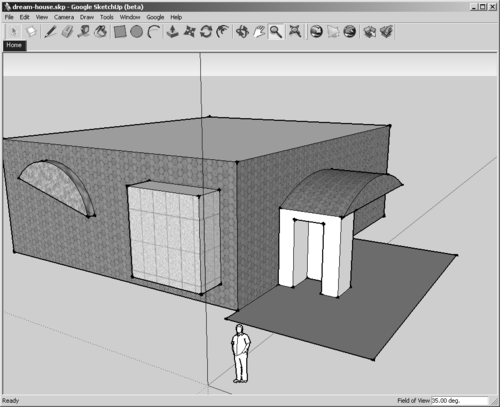This screenshot has width=500, height=407.
Task: Select the Move tool
Action: [190, 32]
